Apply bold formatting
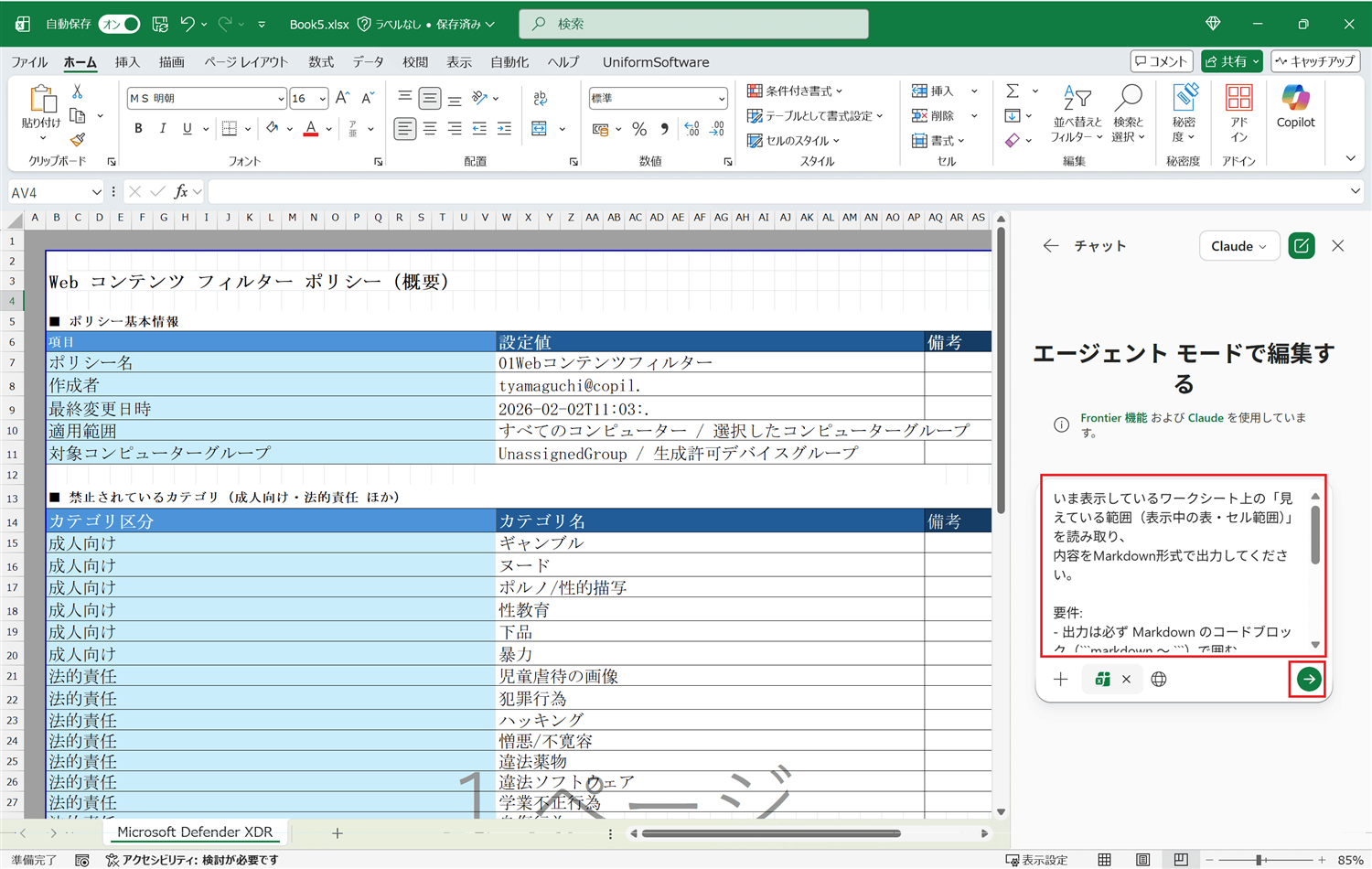Viewport: 1372px width, 869px height. click(x=138, y=129)
